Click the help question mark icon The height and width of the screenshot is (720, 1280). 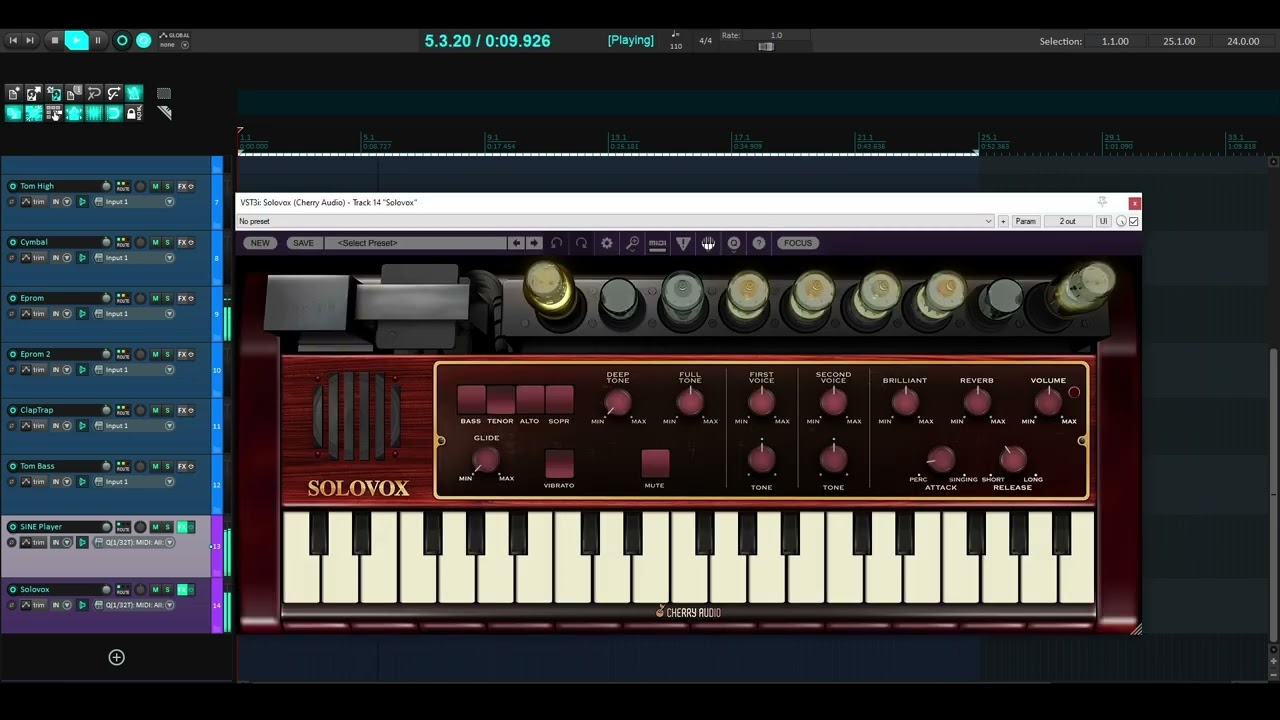[x=759, y=243]
